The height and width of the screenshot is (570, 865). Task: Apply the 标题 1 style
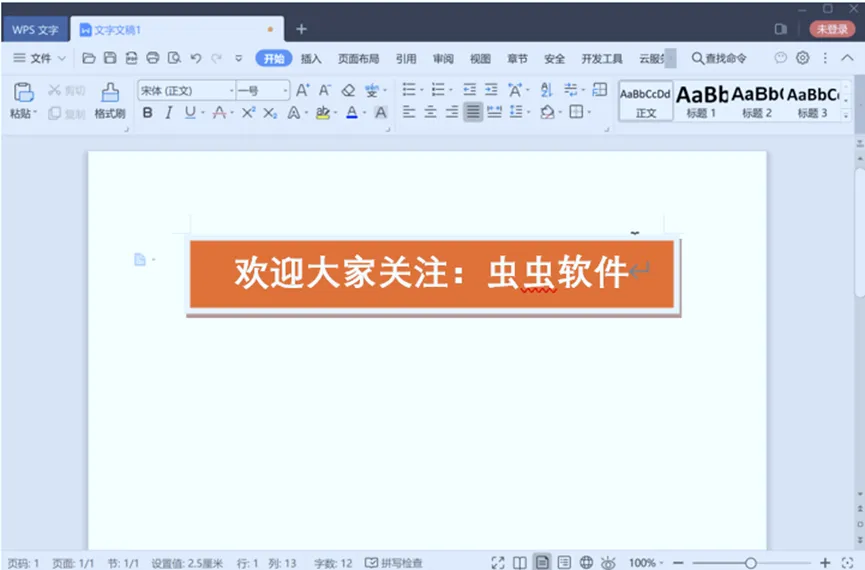pyautogui.click(x=701, y=101)
